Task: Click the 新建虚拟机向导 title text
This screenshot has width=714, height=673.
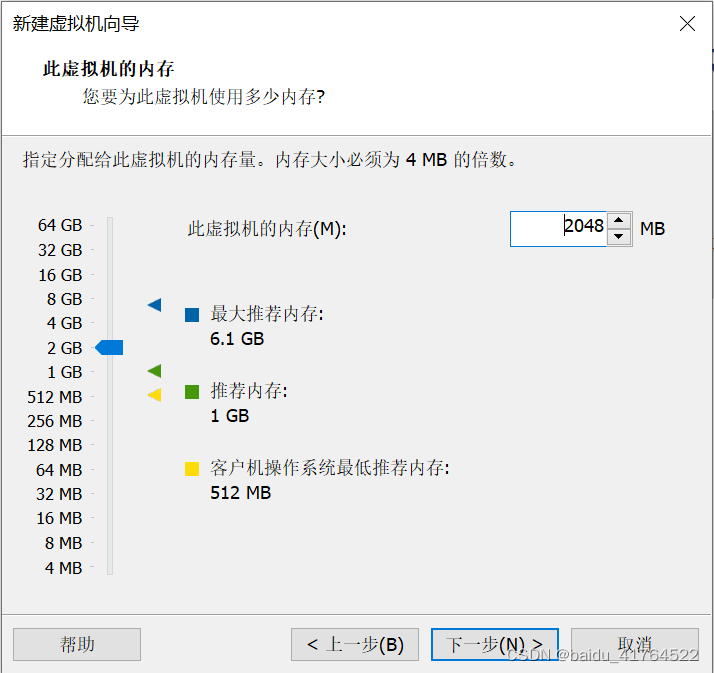Action: (x=76, y=23)
